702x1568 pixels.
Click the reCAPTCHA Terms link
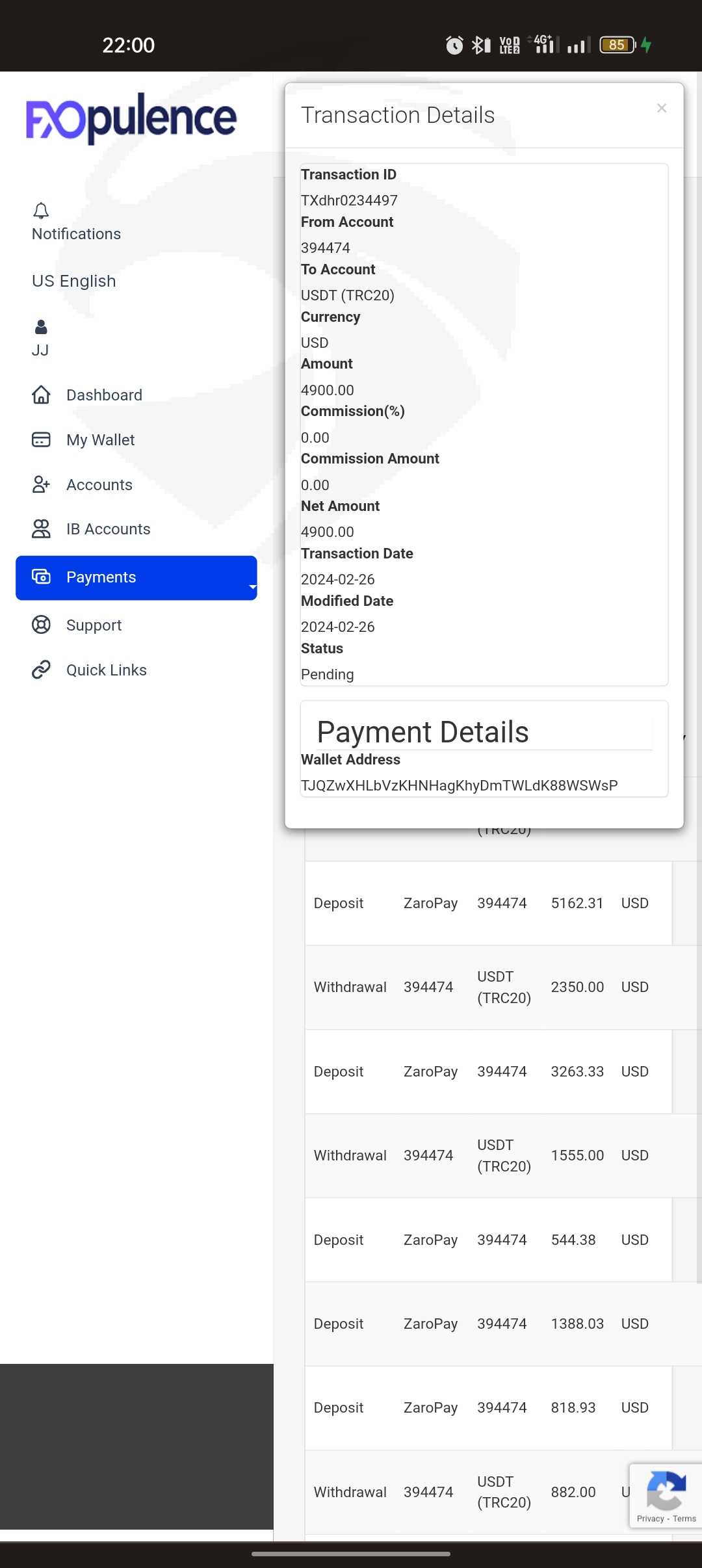tap(684, 1519)
